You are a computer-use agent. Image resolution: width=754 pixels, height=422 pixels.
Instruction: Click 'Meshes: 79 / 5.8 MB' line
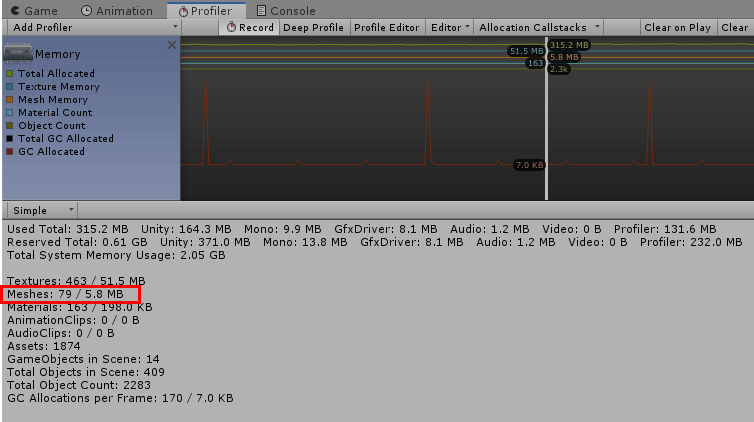click(x=65, y=294)
